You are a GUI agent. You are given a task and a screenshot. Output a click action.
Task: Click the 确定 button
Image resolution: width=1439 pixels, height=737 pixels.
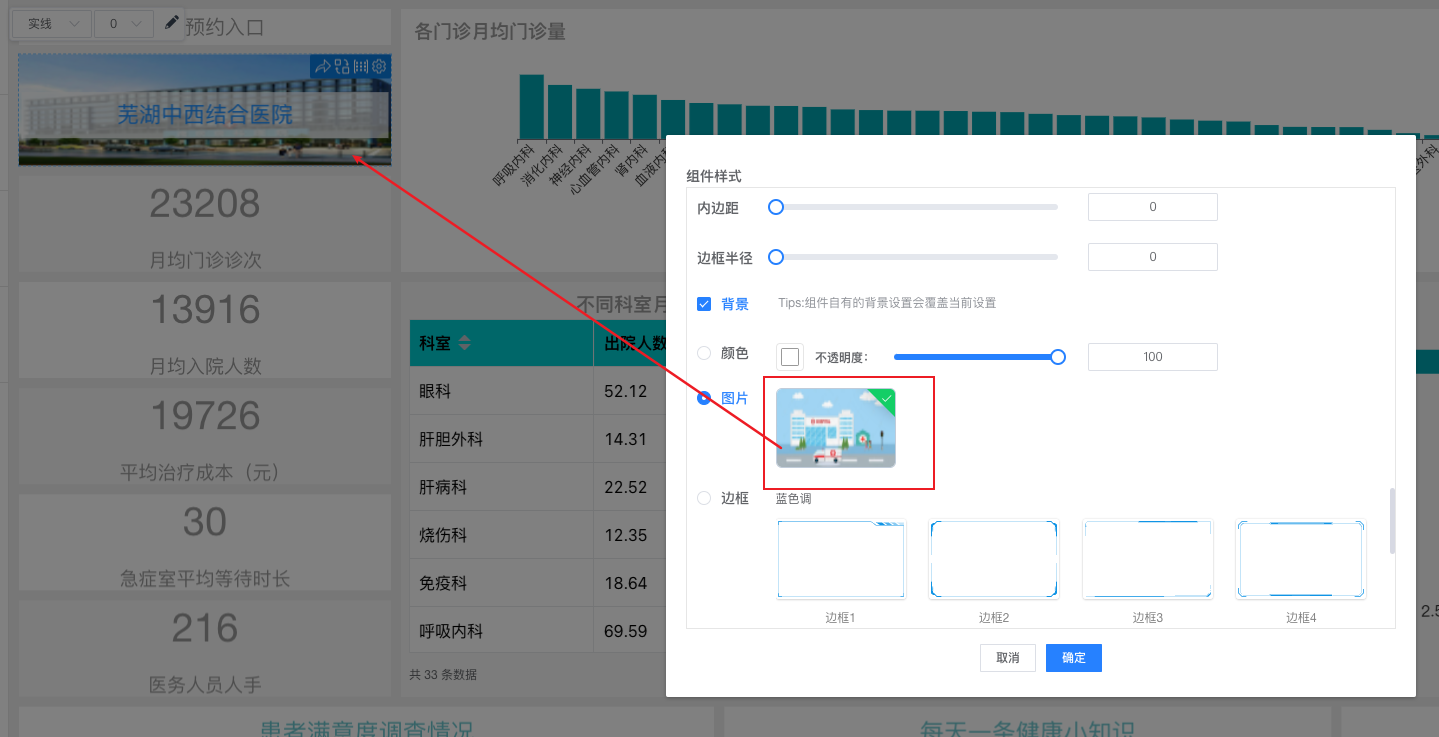(x=1074, y=658)
